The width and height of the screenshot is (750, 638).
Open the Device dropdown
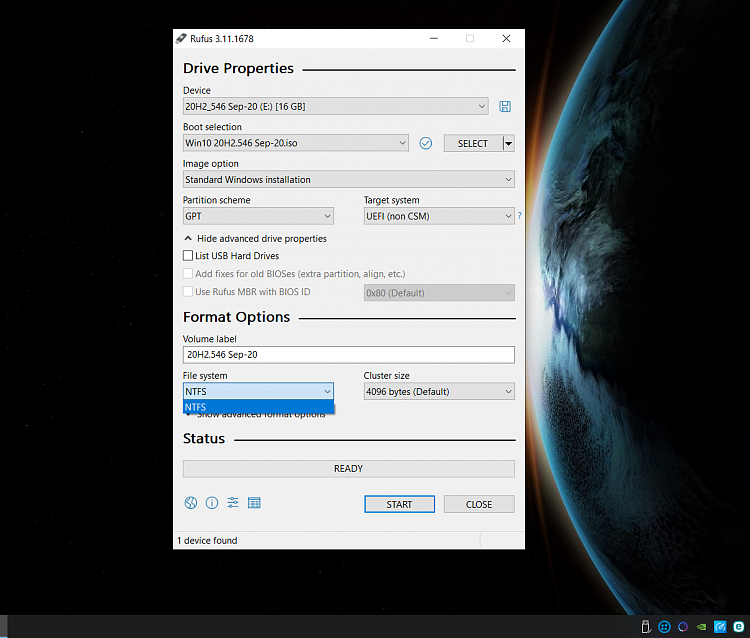point(335,106)
